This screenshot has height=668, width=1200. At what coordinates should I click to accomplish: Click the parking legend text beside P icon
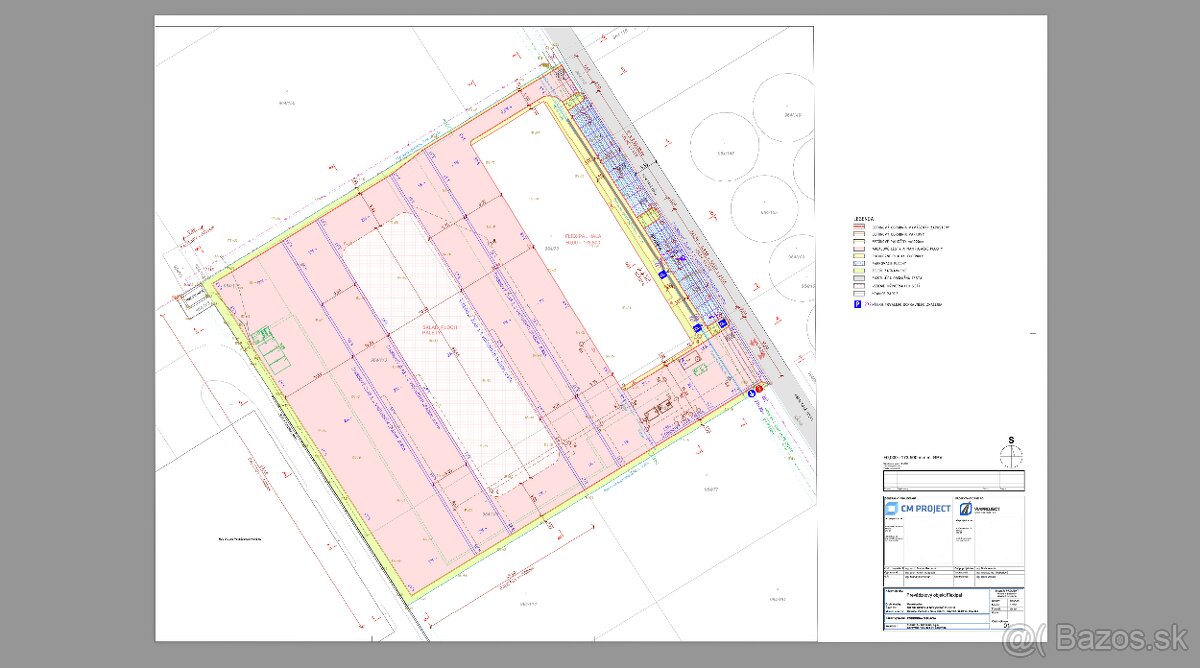pyautogui.click(x=905, y=303)
